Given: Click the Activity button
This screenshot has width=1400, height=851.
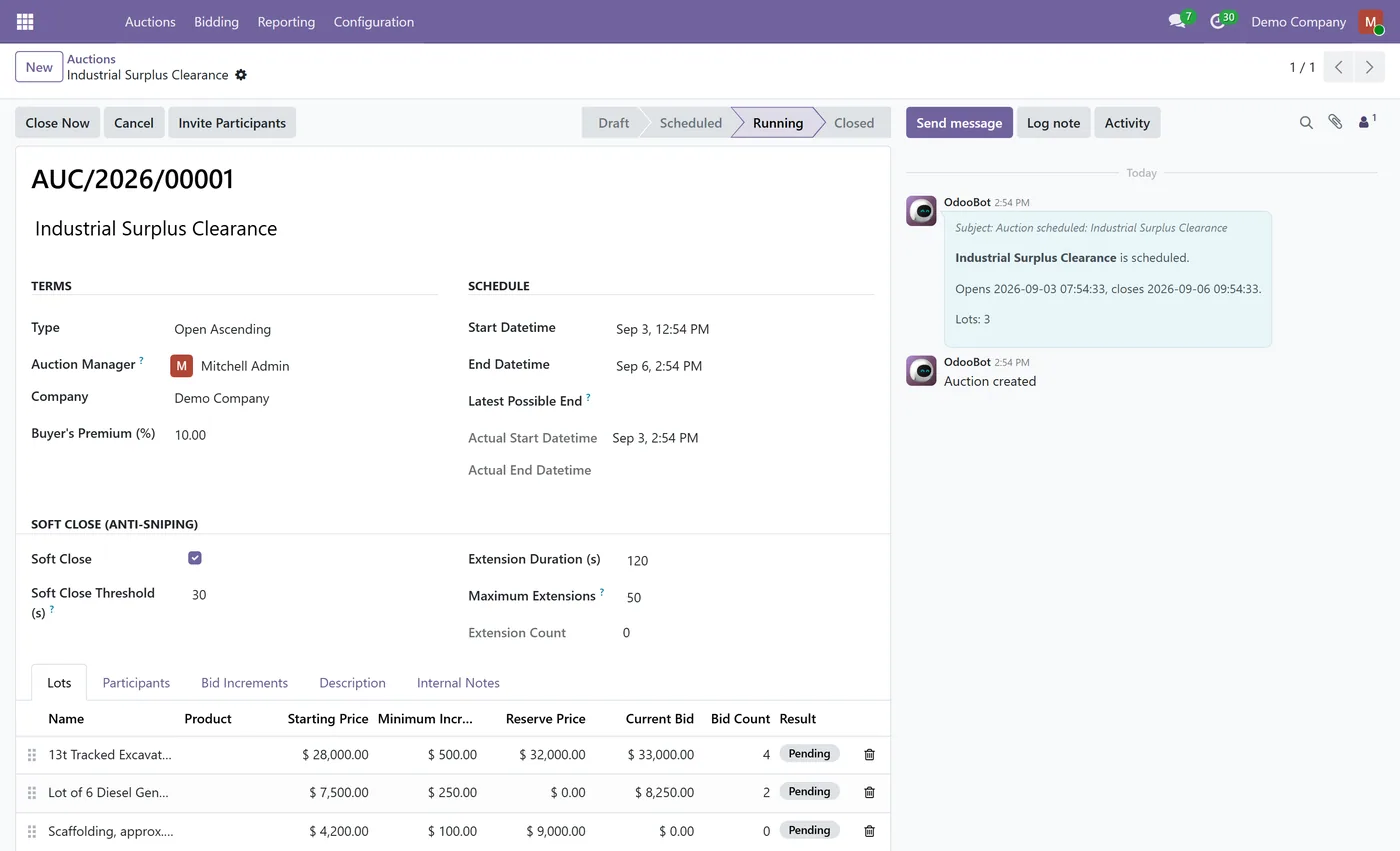Looking at the screenshot, I should pos(1127,123).
